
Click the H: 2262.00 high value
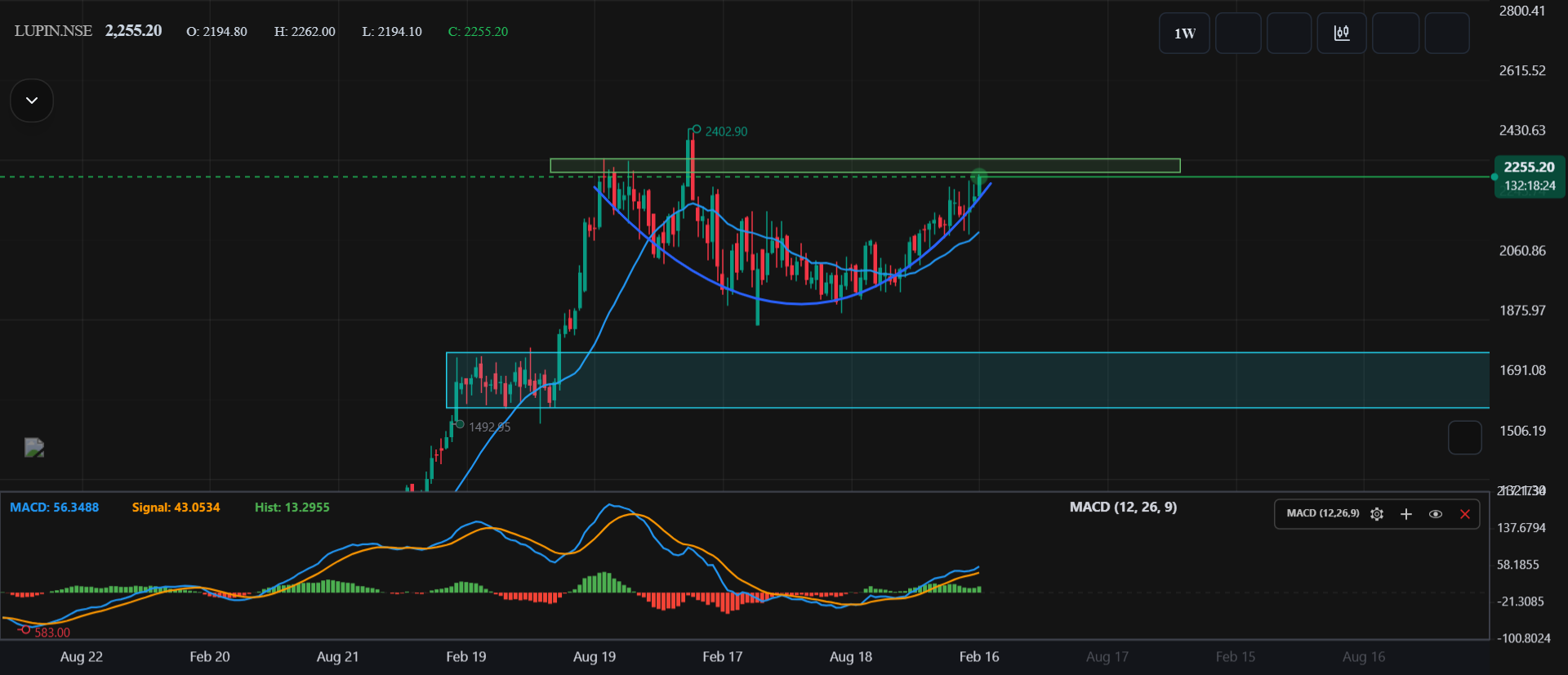[305, 32]
